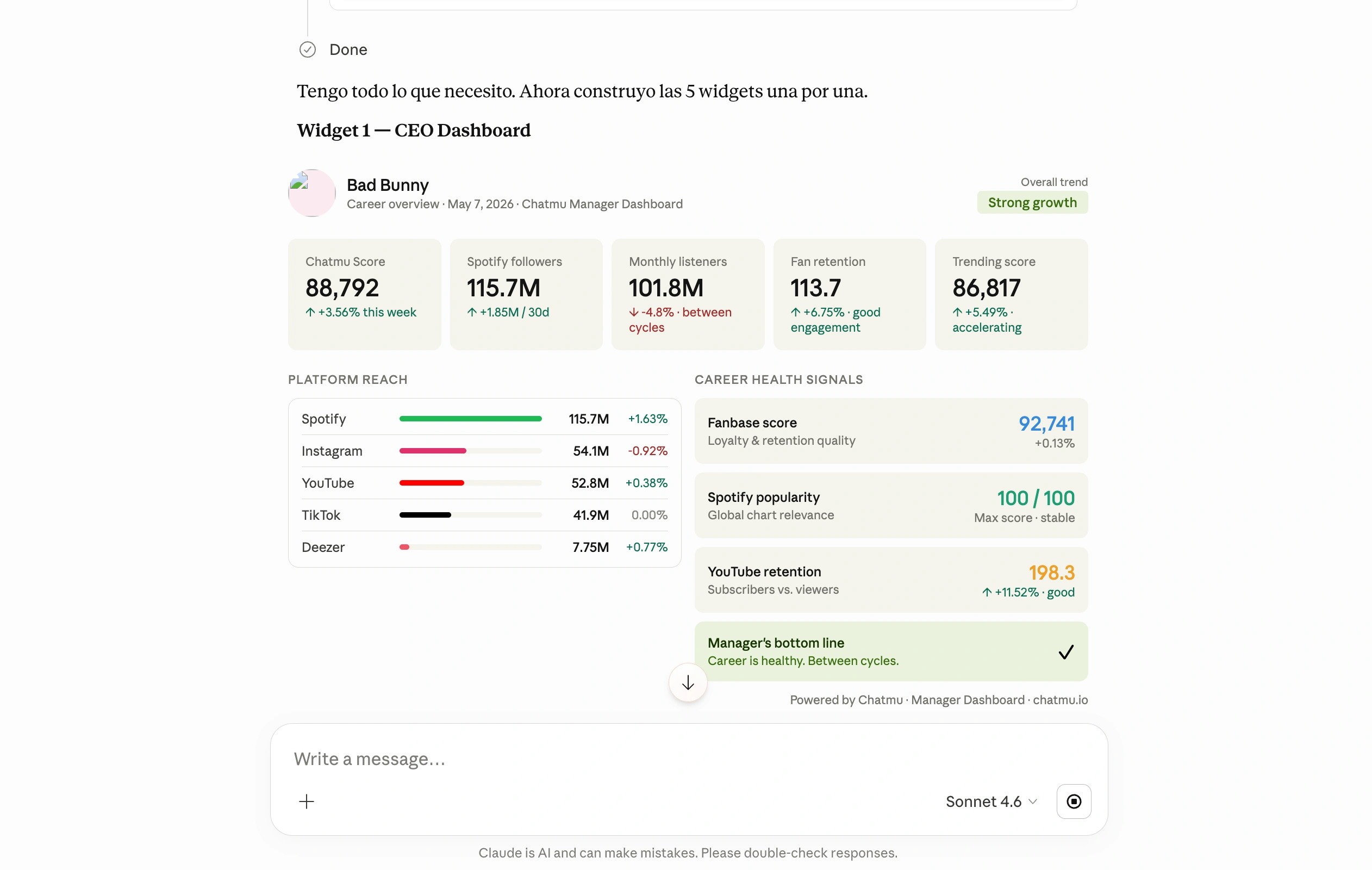The width and height of the screenshot is (1372, 870).
Task: Select the Fan retention card
Action: tap(849, 294)
